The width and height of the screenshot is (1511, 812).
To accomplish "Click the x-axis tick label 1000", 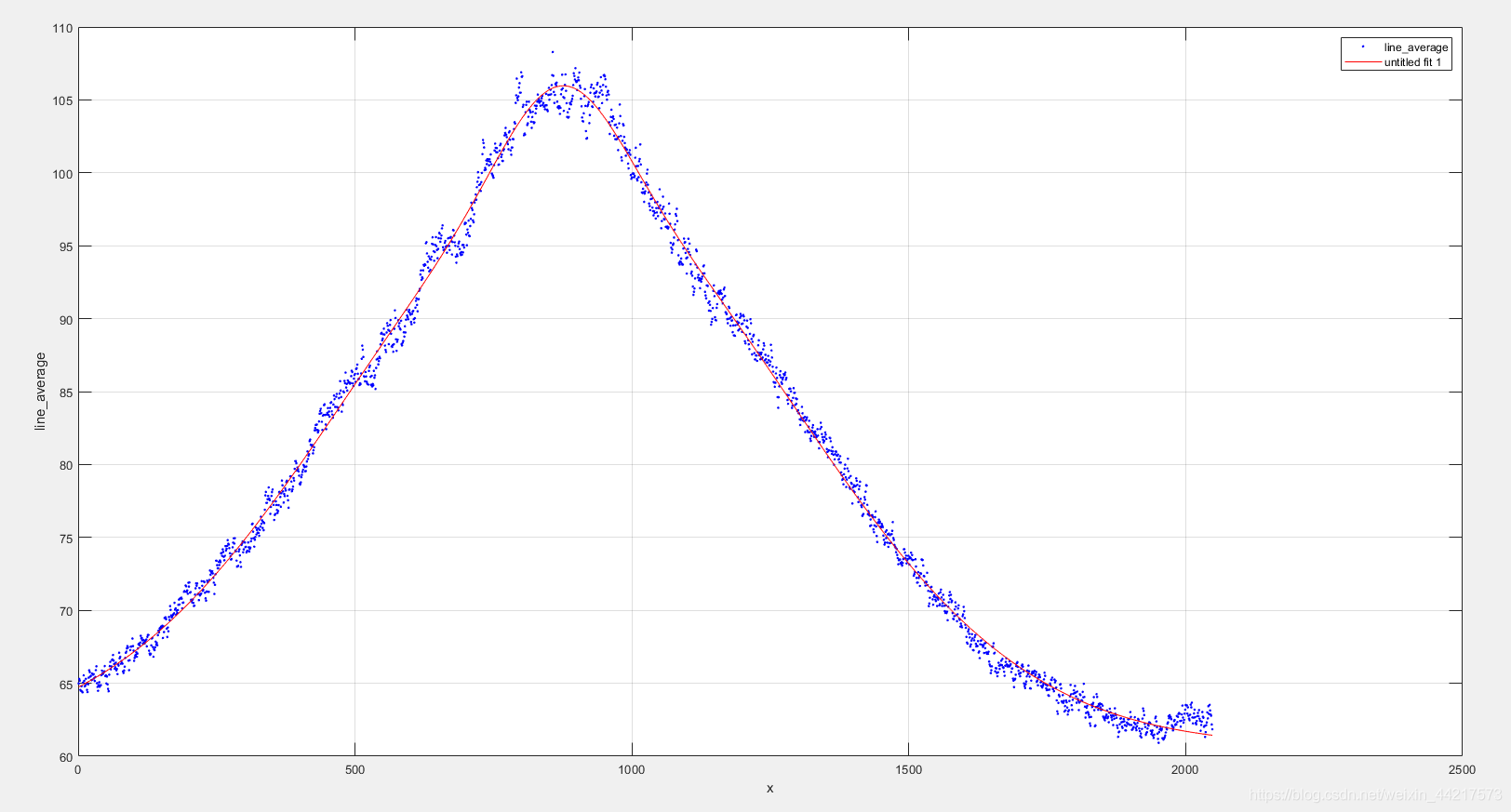I will (x=631, y=769).
